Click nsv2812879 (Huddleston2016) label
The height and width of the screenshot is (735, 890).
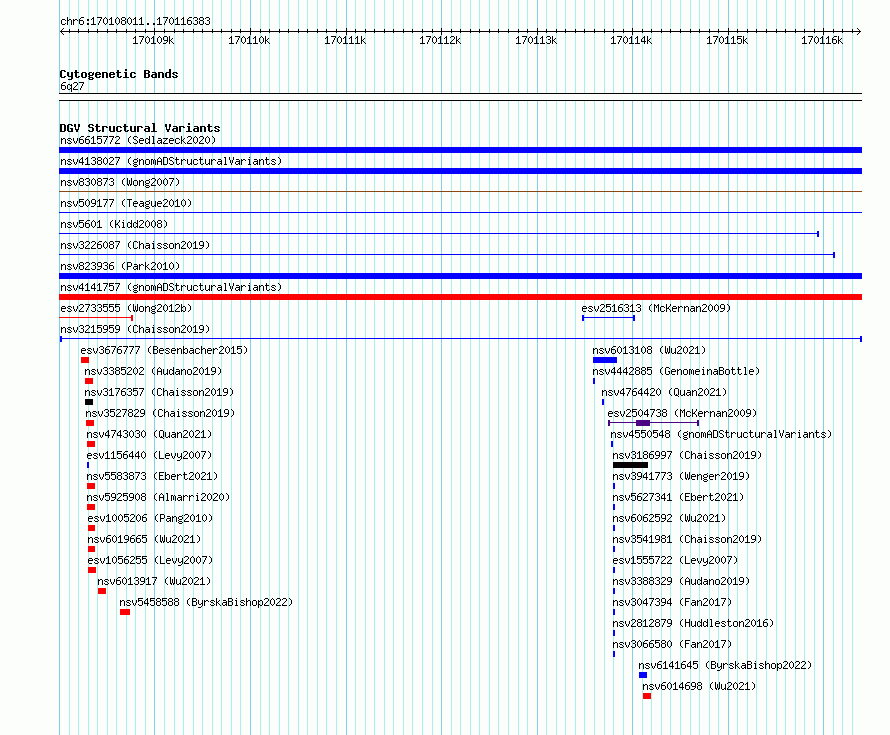(693, 623)
